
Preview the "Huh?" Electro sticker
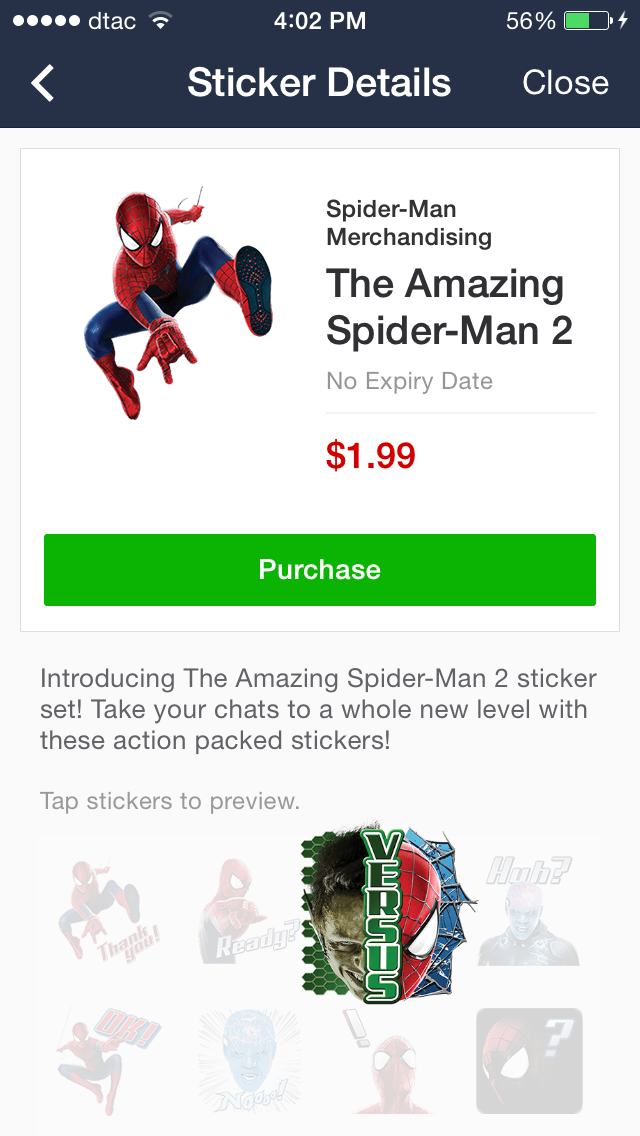point(530,912)
